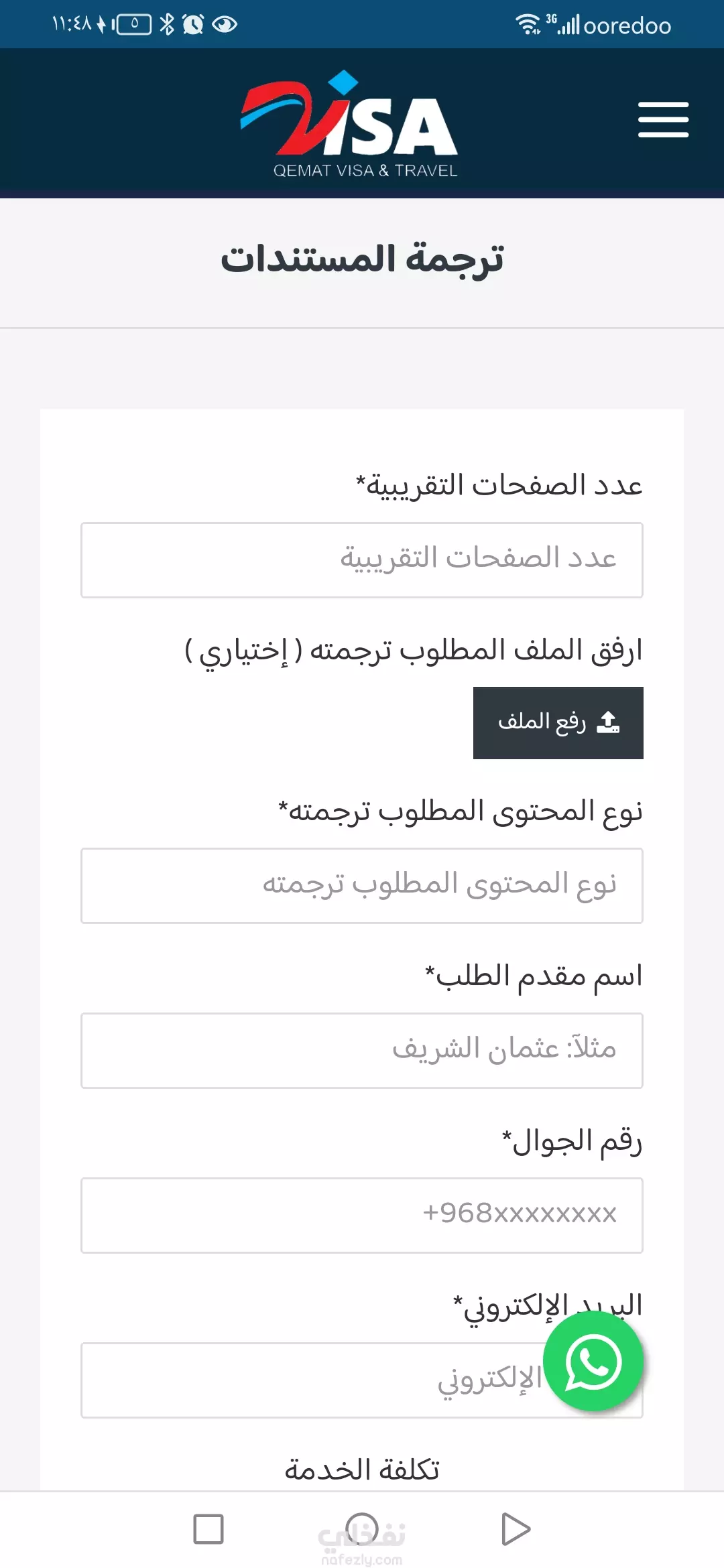
Task: Click the applicant name field (عثمان الشريف)
Action: tap(362, 1051)
